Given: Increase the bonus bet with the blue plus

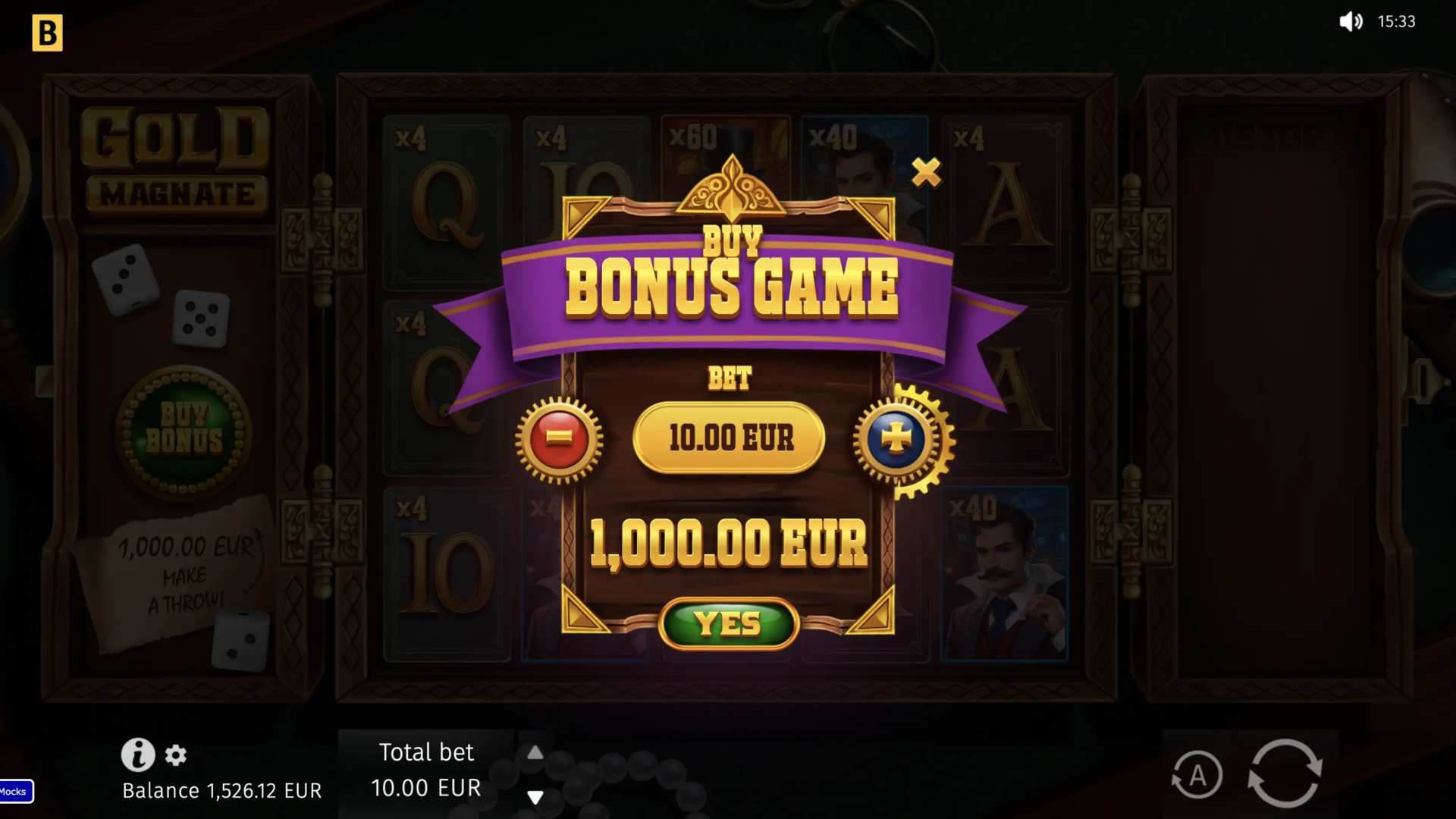Looking at the screenshot, I should click(896, 439).
